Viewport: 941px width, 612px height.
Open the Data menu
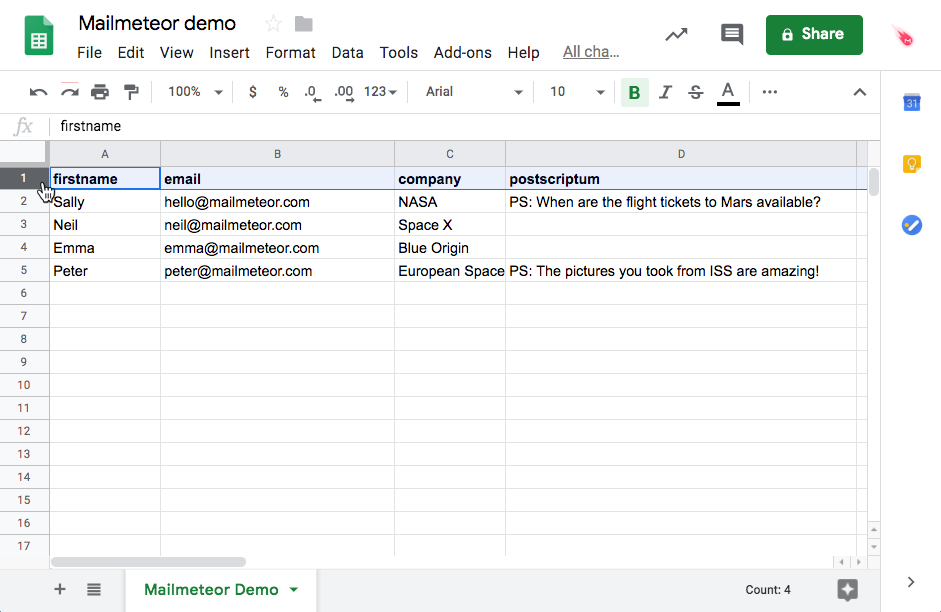coord(347,53)
